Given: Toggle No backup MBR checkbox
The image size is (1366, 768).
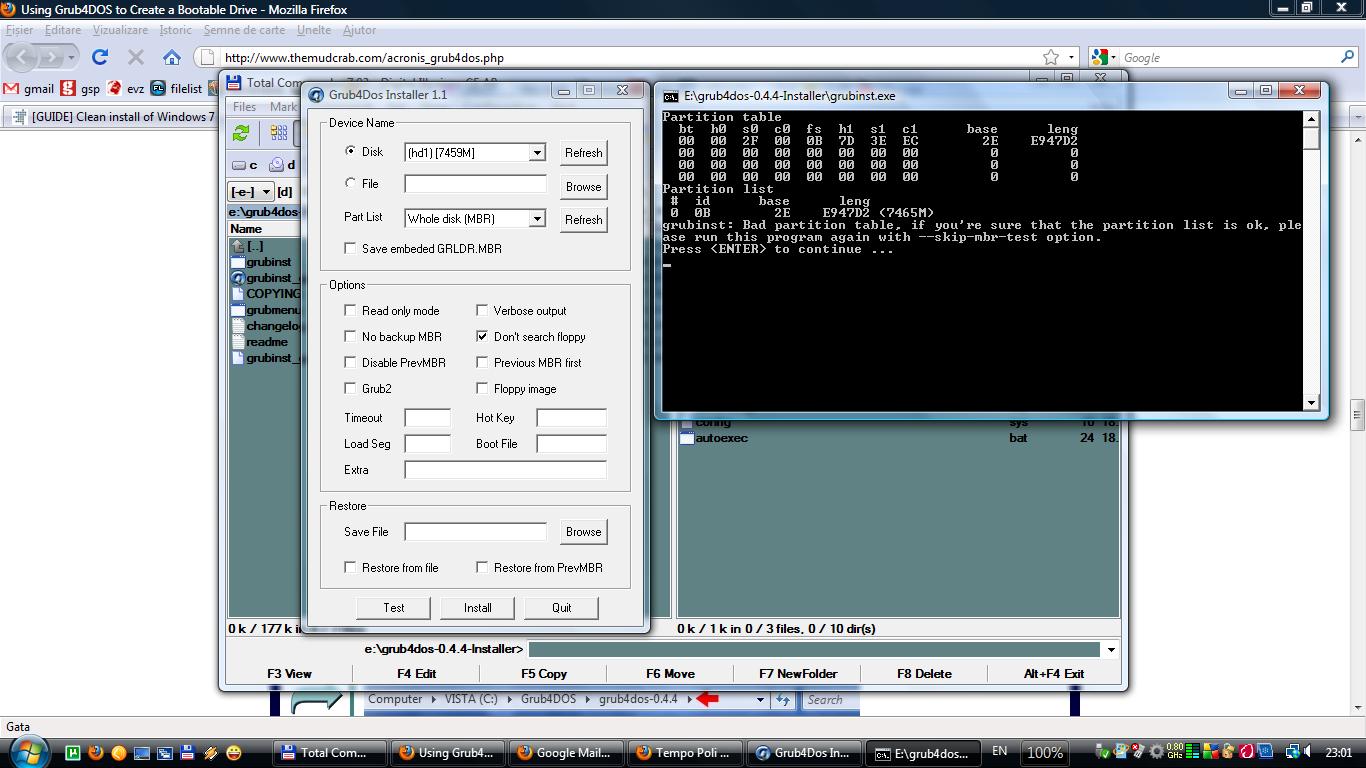Looking at the screenshot, I should (x=350, y=336).
